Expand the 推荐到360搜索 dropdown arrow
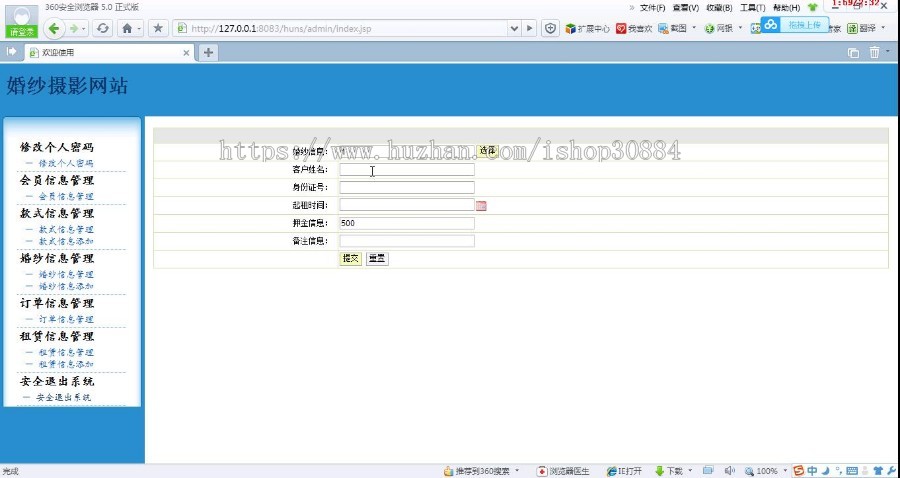Screen dimensions: 900x478 (517, 471)
